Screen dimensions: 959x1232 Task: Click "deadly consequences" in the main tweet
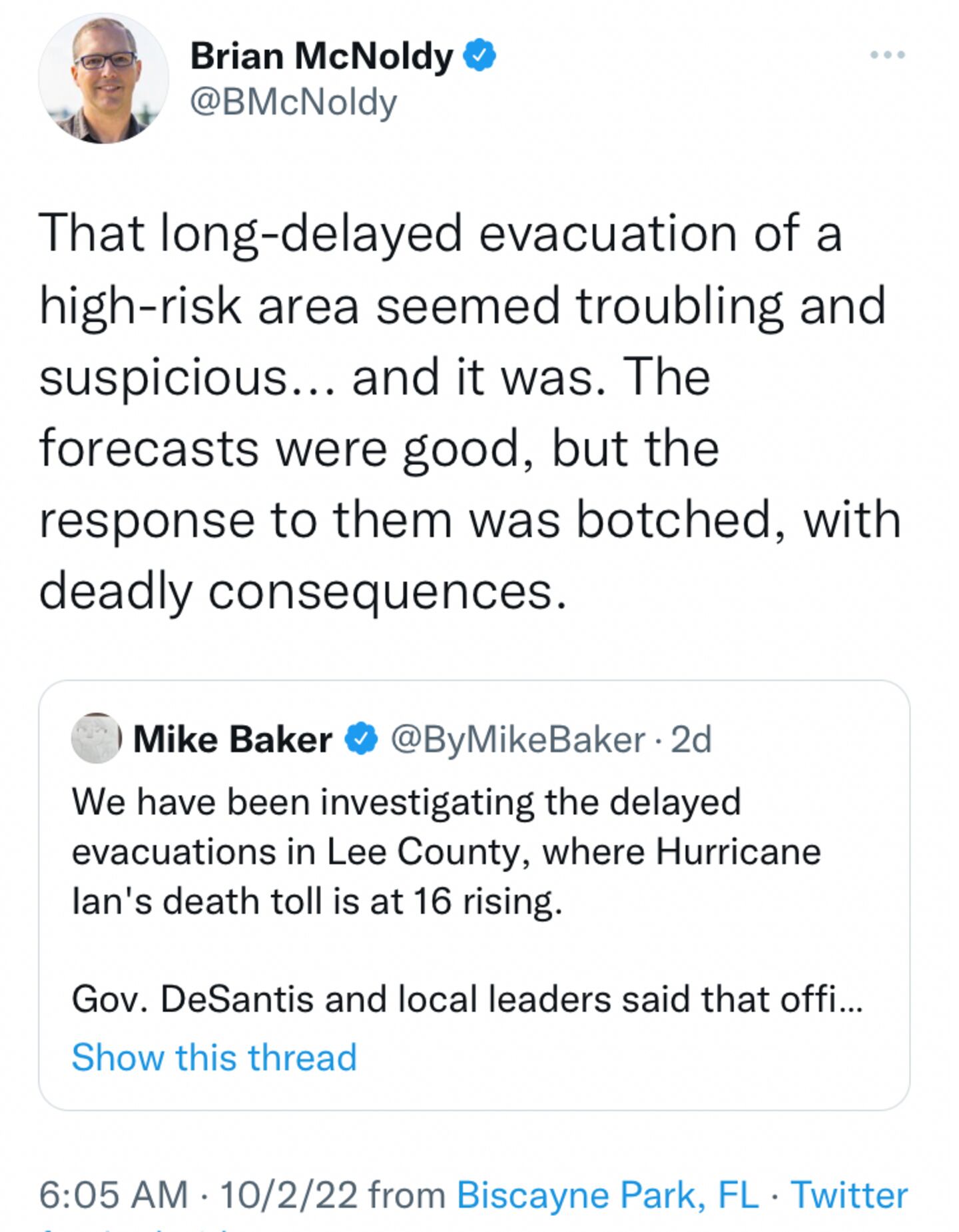click(x=303, y=591)
